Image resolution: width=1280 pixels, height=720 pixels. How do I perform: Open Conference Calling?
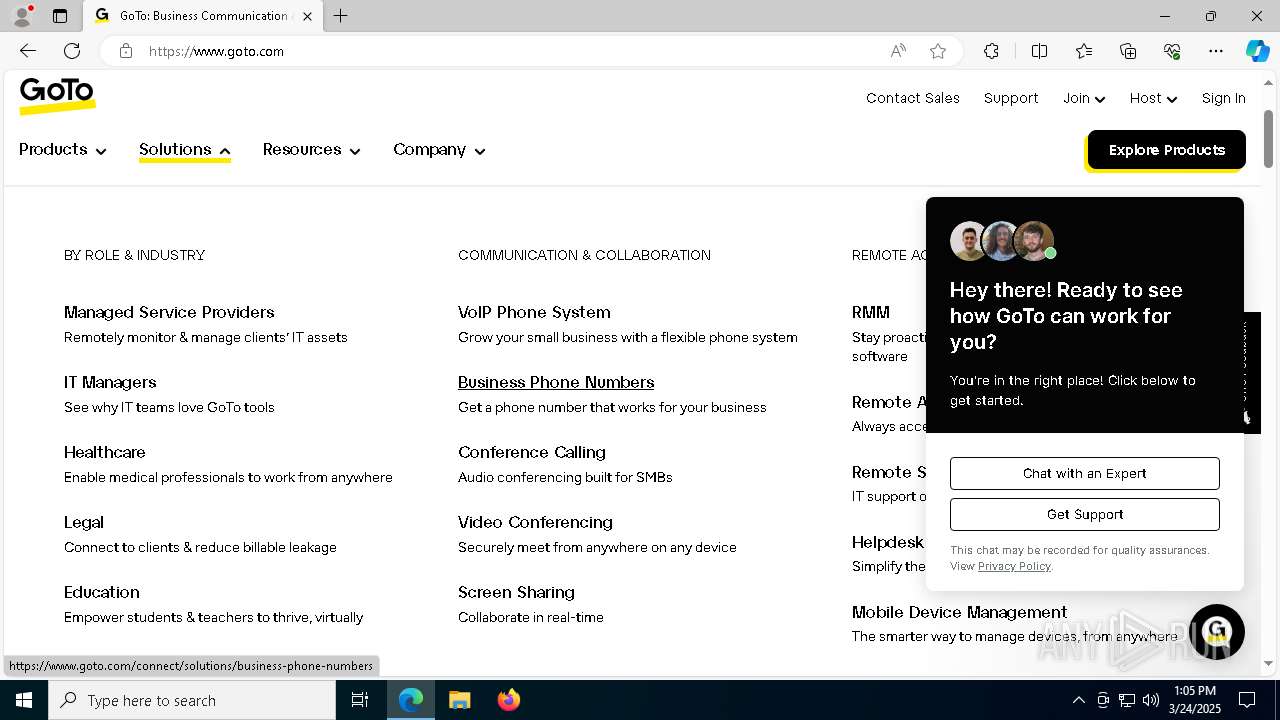(x=532, y=452)
